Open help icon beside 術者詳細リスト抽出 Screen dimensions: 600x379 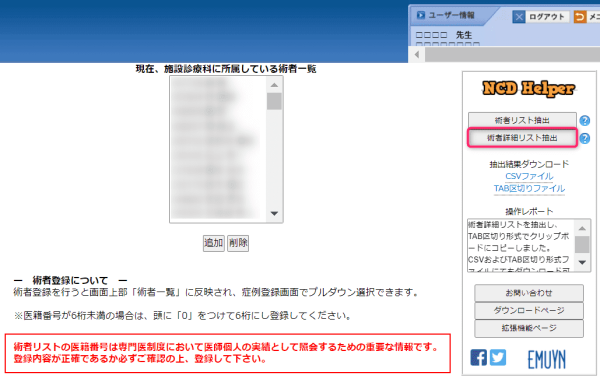585,138
